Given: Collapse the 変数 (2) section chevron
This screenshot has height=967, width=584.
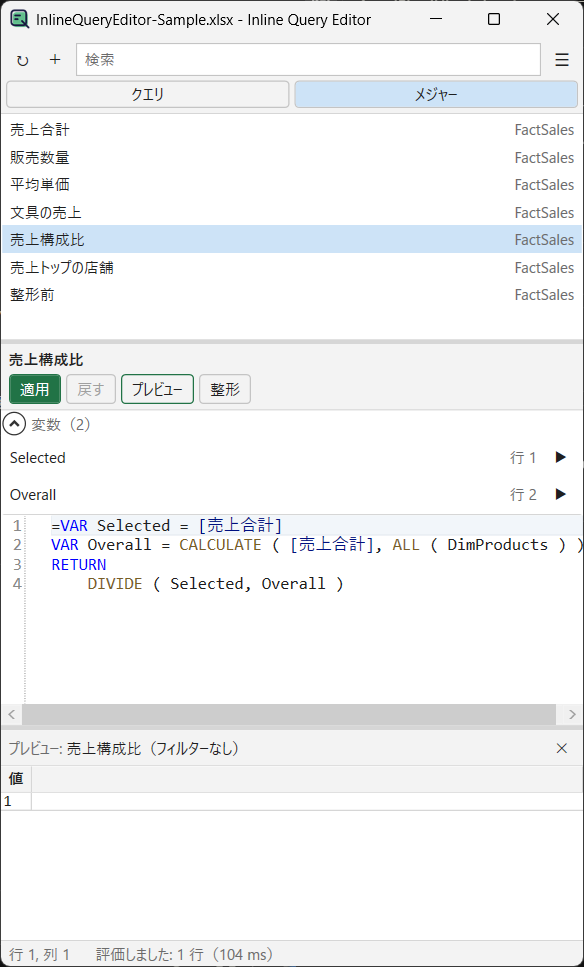Looking at the screenshot, I should click(x=14, y=425).
